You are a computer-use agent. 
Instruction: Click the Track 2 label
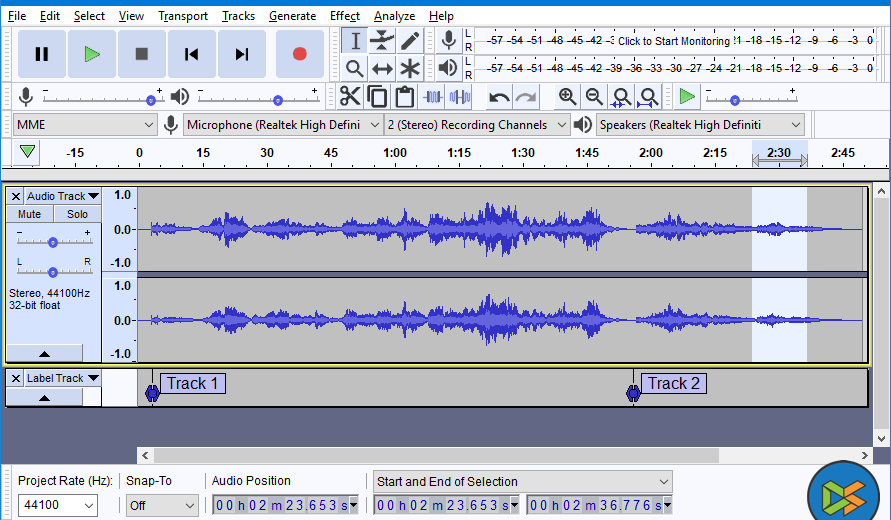[674, 383]
